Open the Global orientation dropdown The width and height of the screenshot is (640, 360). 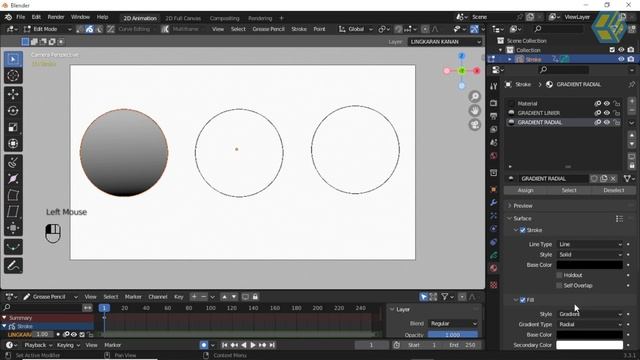click(356, 29)
